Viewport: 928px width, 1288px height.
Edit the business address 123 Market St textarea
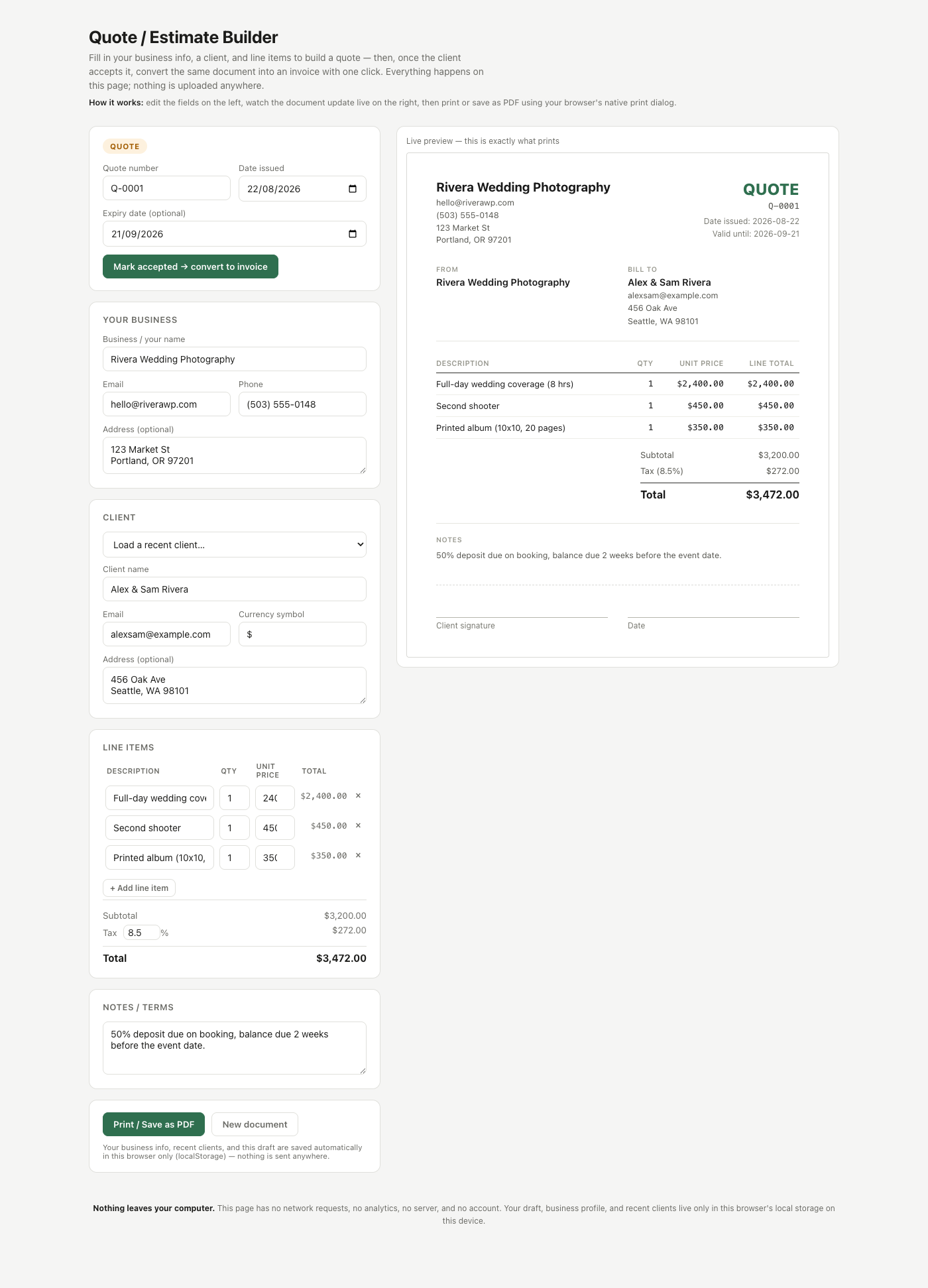click(x=235, y=455)
